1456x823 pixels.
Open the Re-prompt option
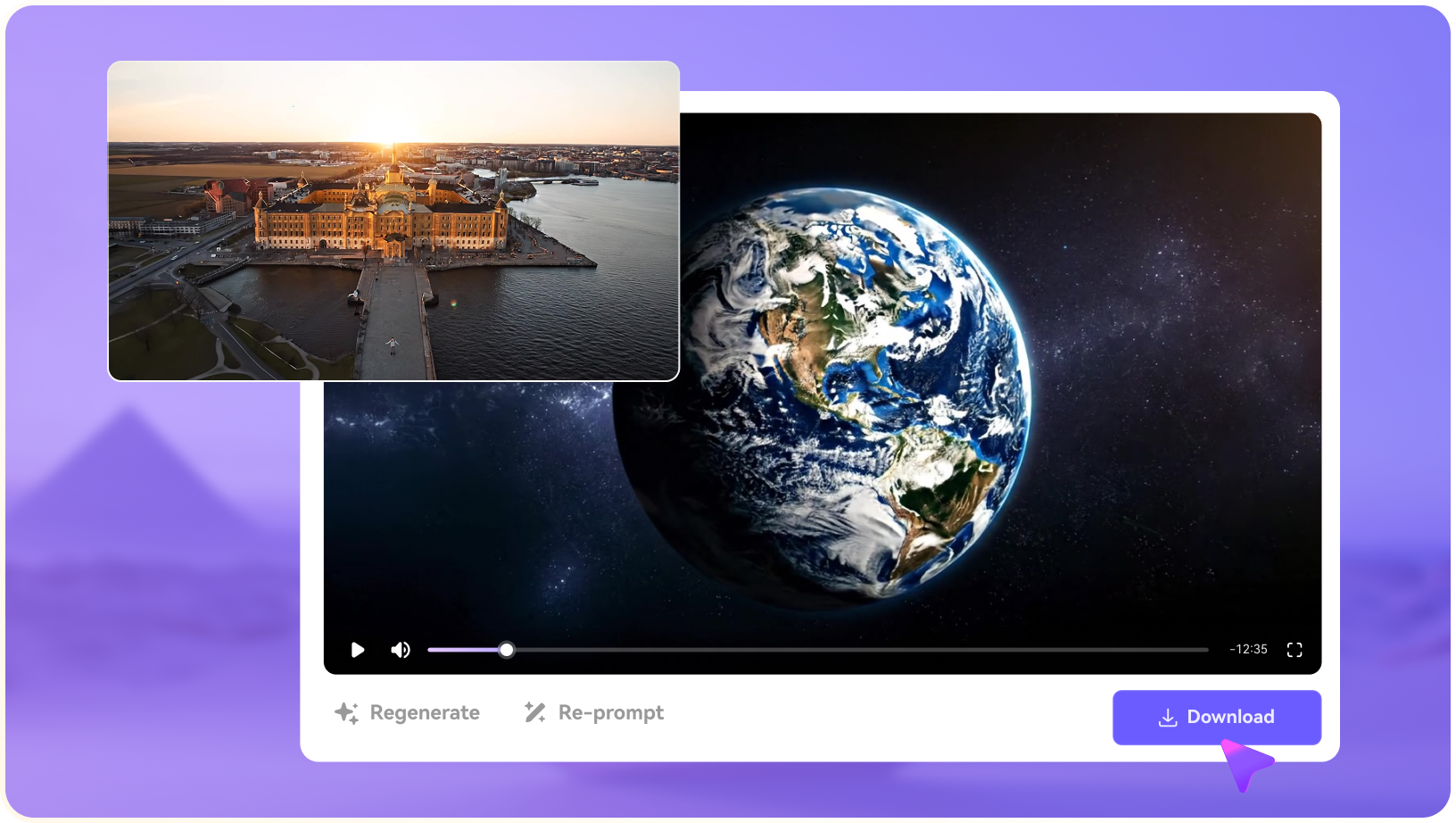(610, 712)
